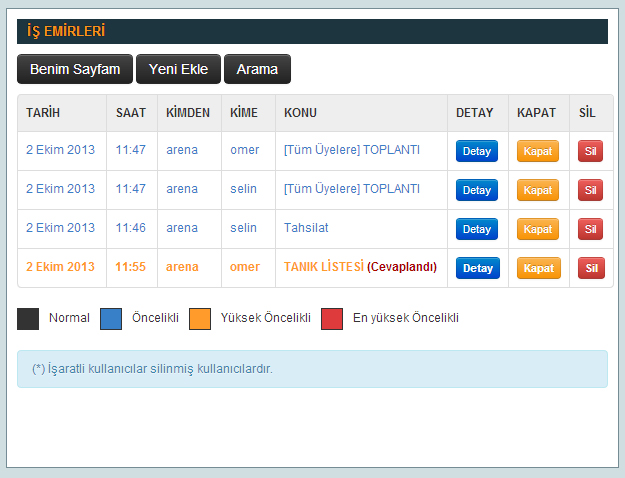Open the TANIK LİSTESİ subject link
This screenshot has width=625, height=478.
[x=323, y=267]
